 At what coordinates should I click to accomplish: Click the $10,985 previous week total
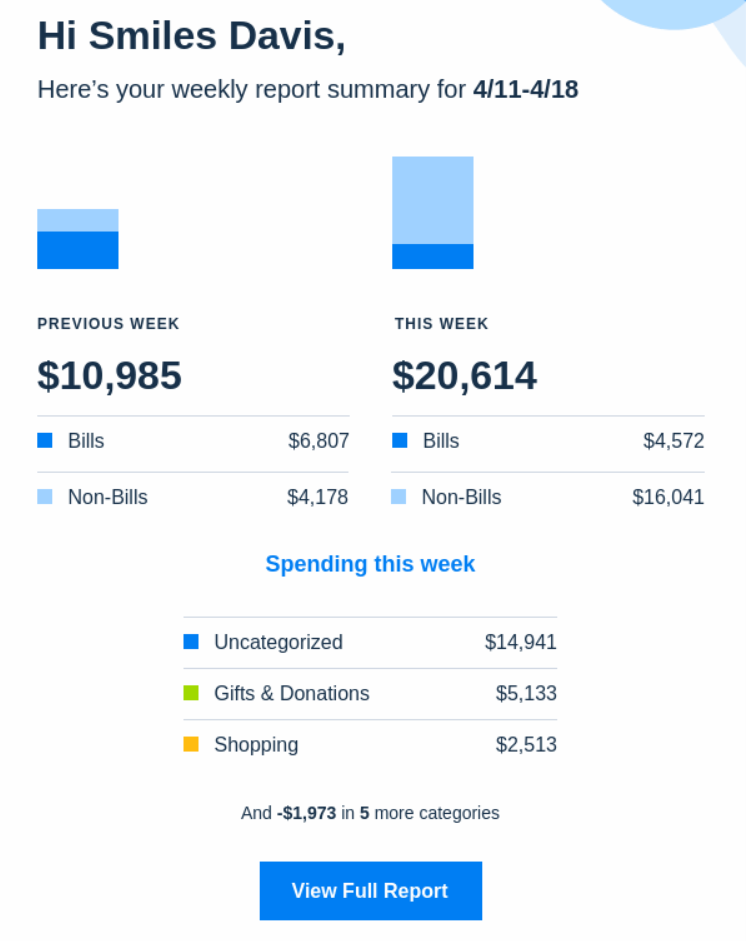pos(109,376)
